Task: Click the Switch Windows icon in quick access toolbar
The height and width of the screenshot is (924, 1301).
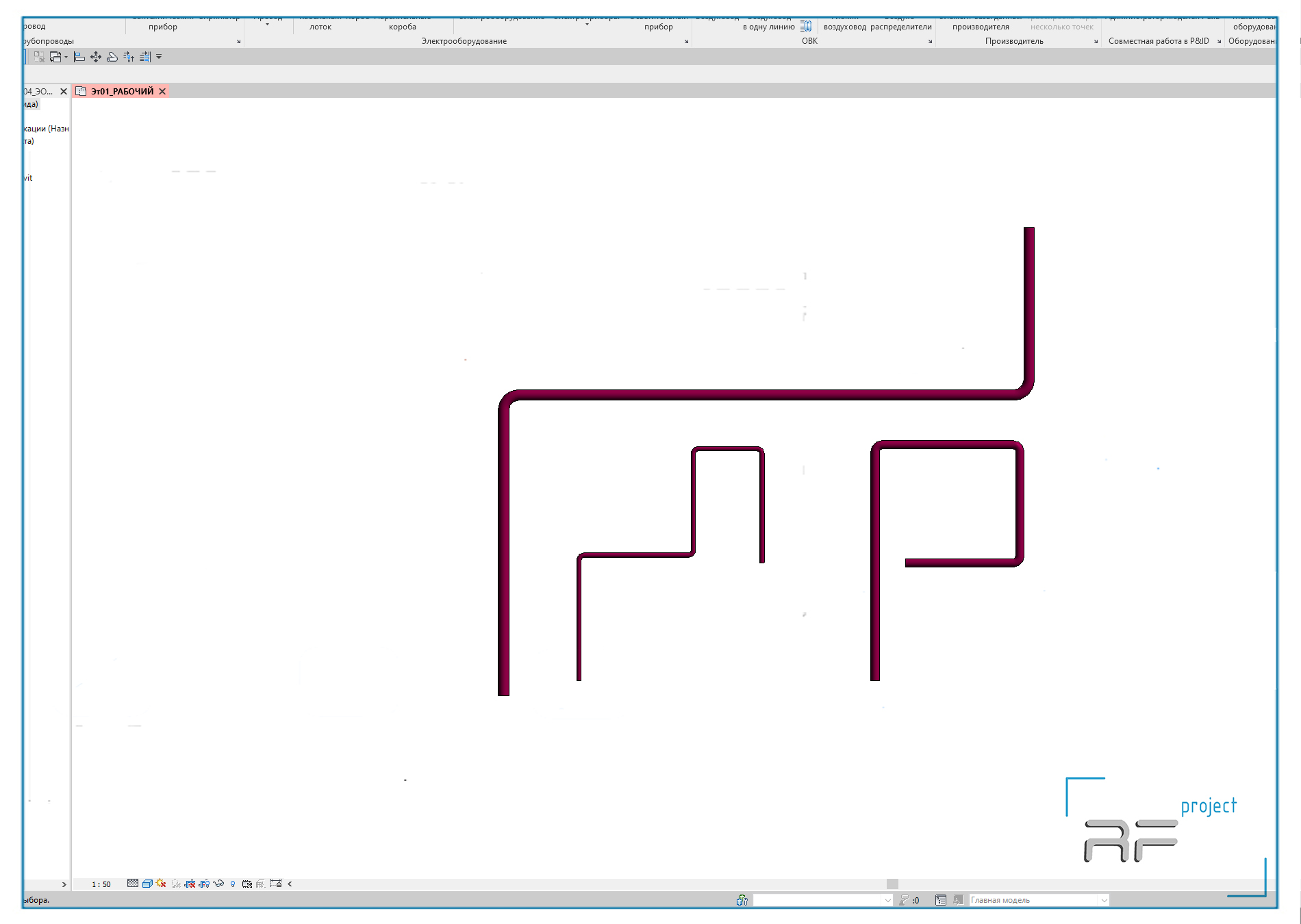Action: click(55, 57)
